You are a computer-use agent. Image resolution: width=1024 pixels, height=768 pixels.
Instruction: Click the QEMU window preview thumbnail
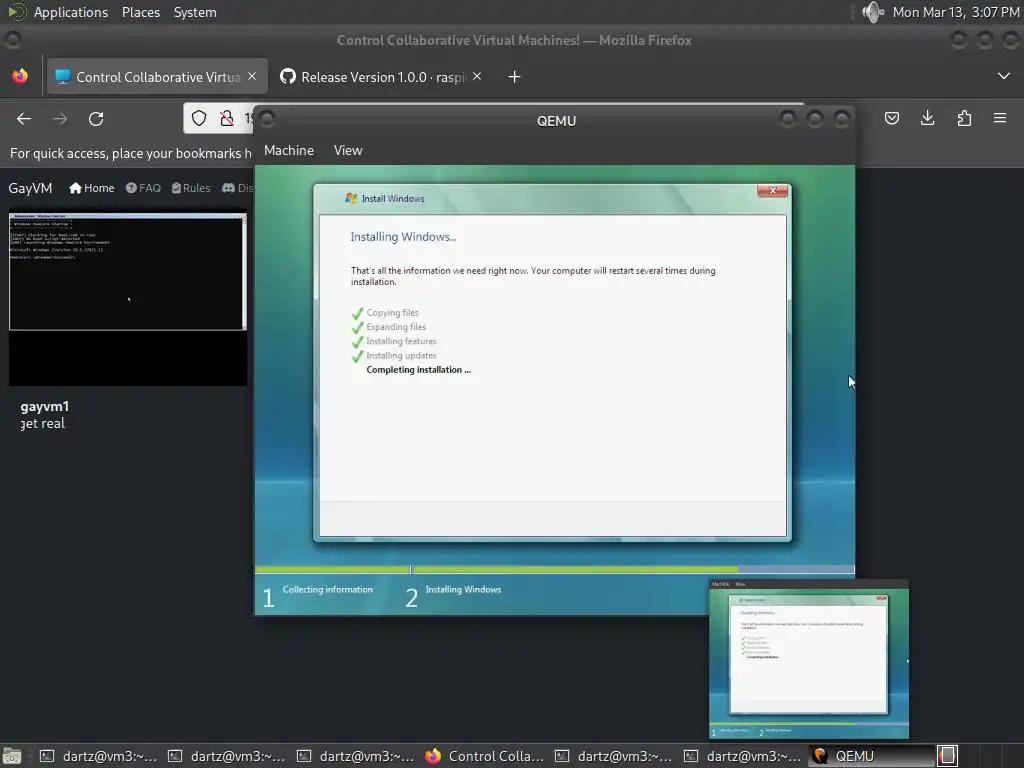808,659
